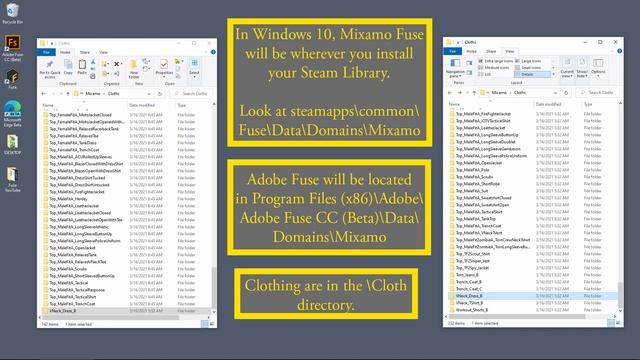Click Back arrow in right Cloth window

click(x=450, y=93)
